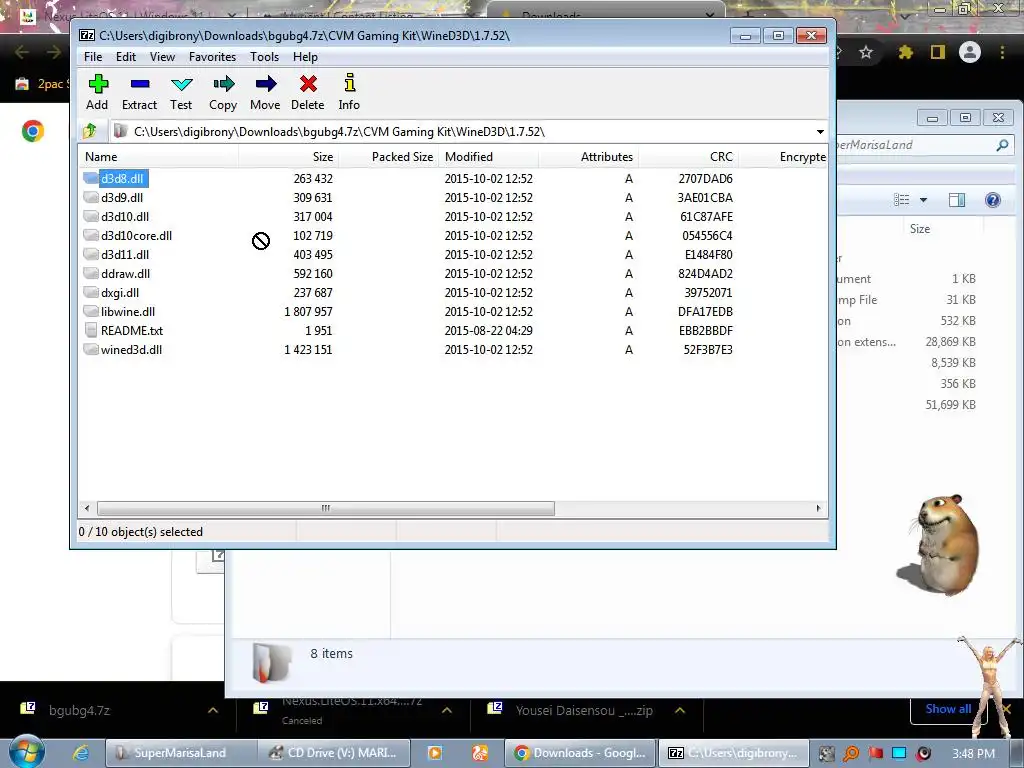Image resolution: width=1024 pixels, height=768 pixels.
Task: Open the Tools menu
Action: click(264, 57)
